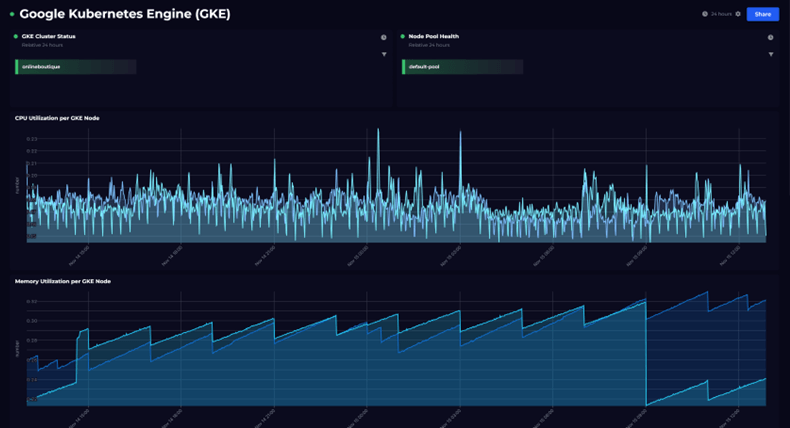This screenshot has width=790, height=428.
Task: Click CPU Utilization per GKE Node heading
Action: (x=57, y=118)
